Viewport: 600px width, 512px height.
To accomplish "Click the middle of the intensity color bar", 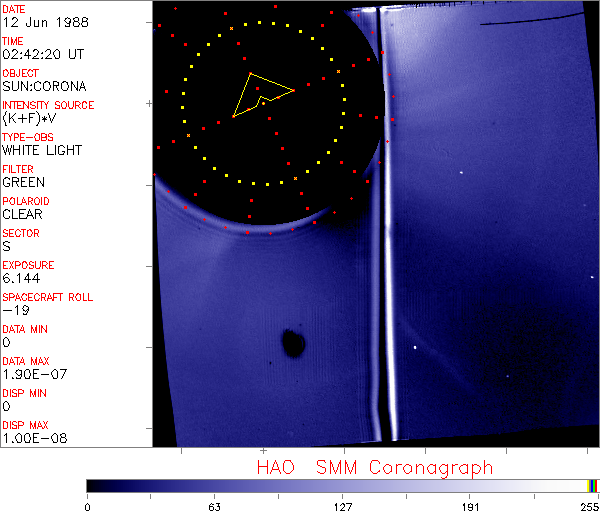I will 342,485.
